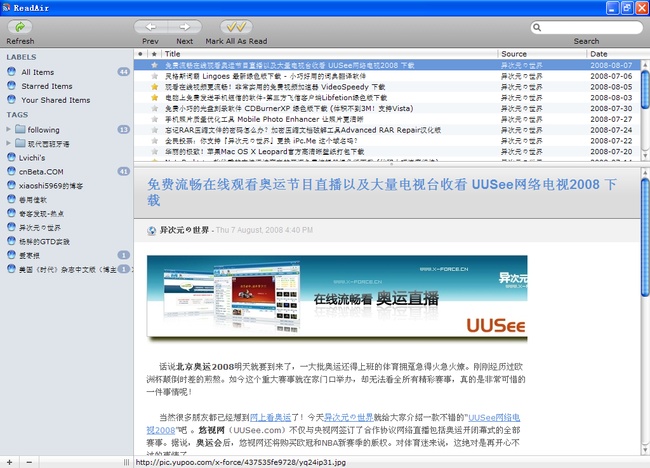650x468 pixels.
Task: Select the cnBeta.COM feed
Action: tap(41, 172)
